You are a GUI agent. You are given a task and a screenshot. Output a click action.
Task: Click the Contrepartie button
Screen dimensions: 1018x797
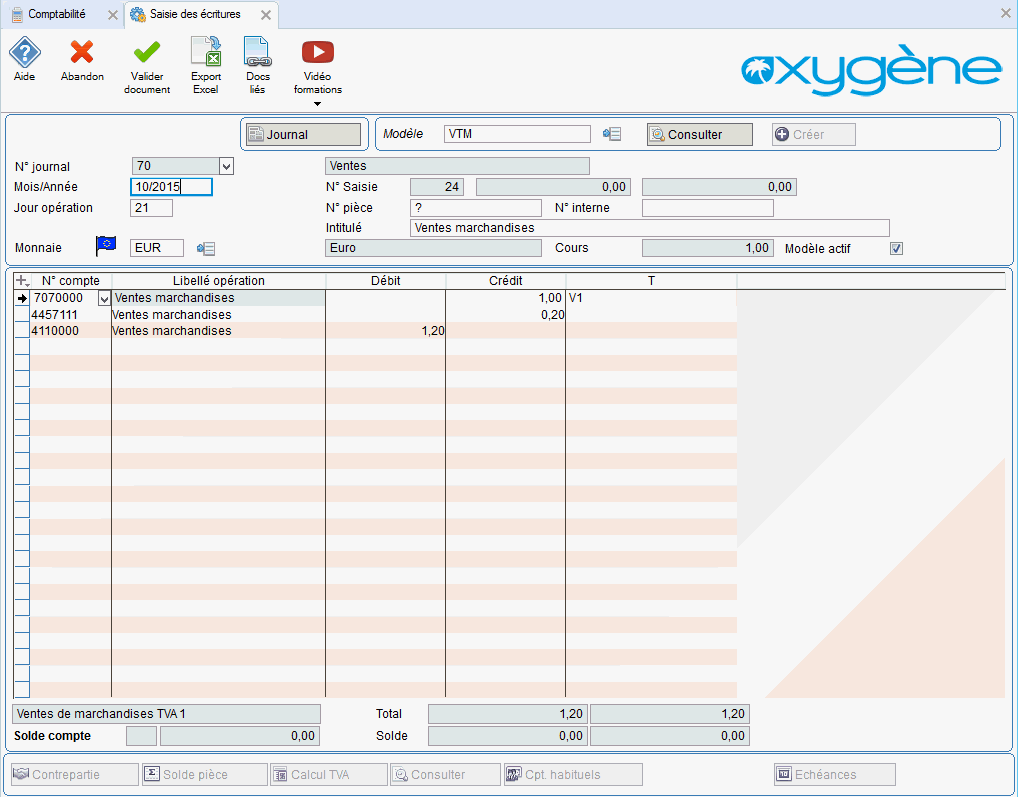(x=75, y=774)
